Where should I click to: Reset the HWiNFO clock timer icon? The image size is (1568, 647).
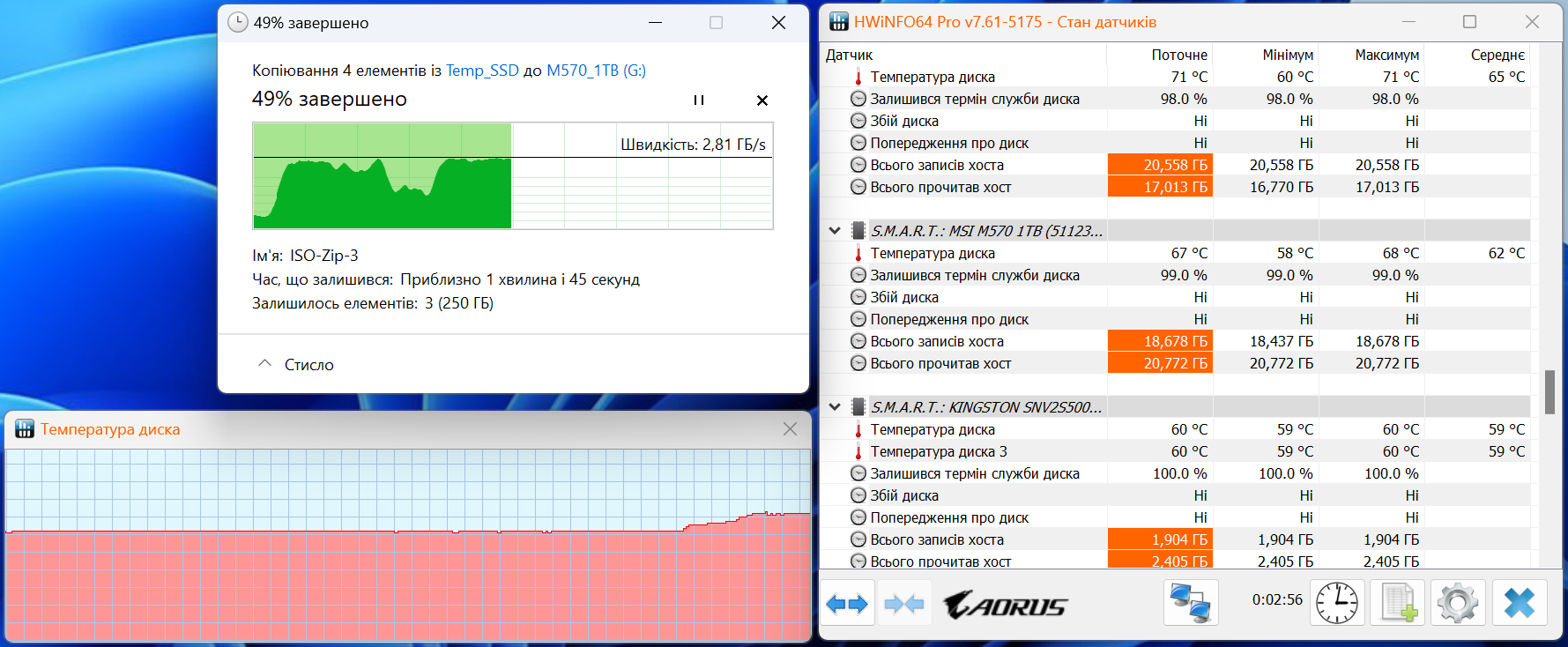[x=1337, y=604]
